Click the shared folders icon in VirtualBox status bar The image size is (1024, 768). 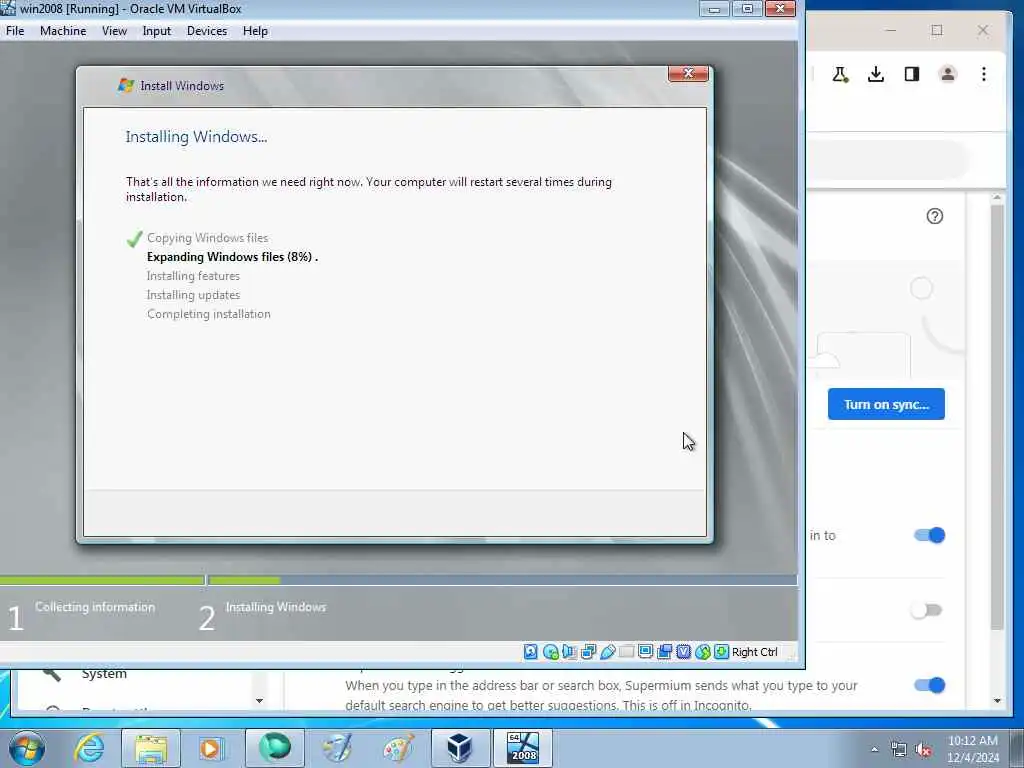click(626, 652)
